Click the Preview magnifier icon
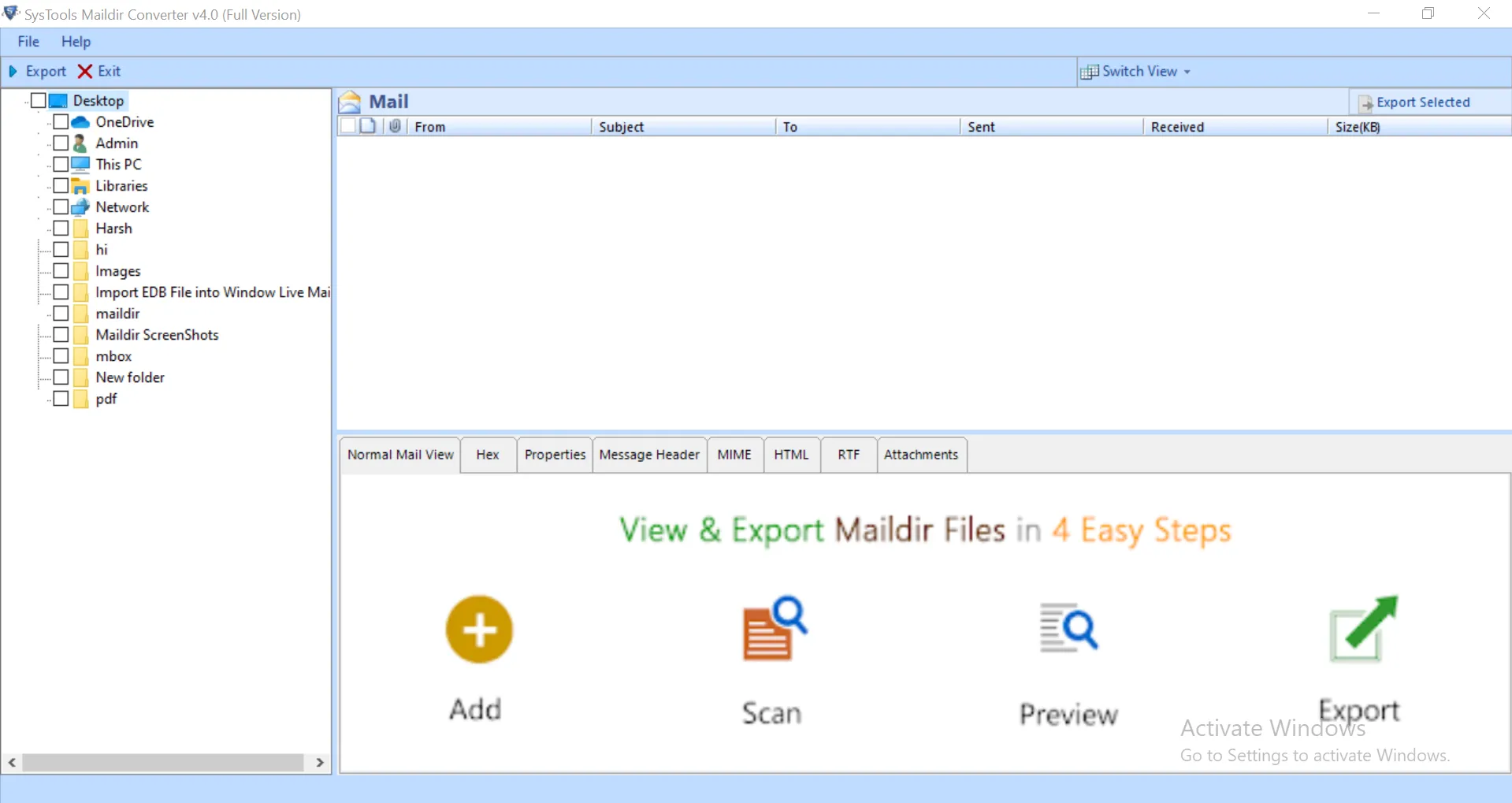The height and width of the screenshot is (803, 1512). 1068,628
